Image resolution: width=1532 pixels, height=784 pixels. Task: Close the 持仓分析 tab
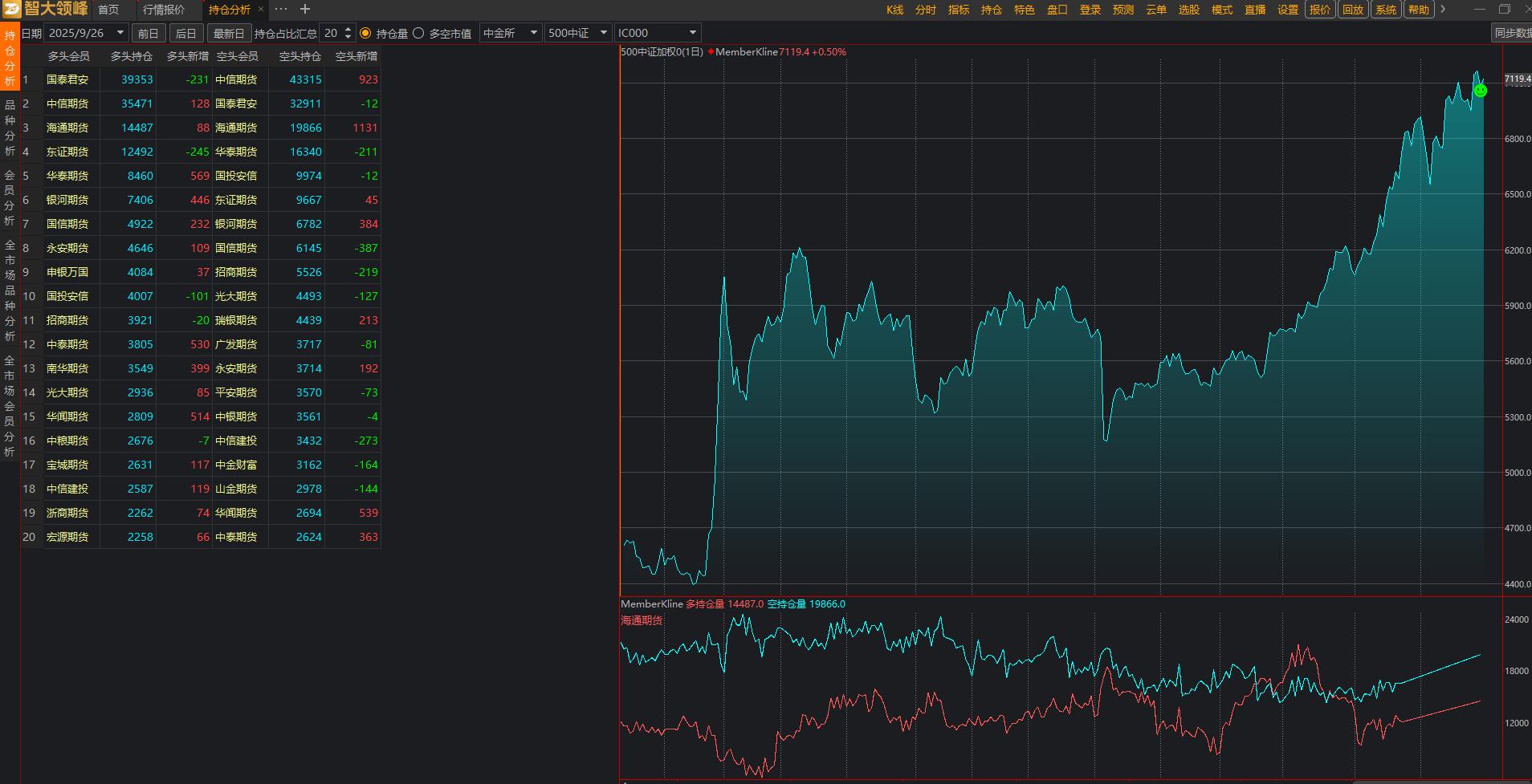coord(261,10)
